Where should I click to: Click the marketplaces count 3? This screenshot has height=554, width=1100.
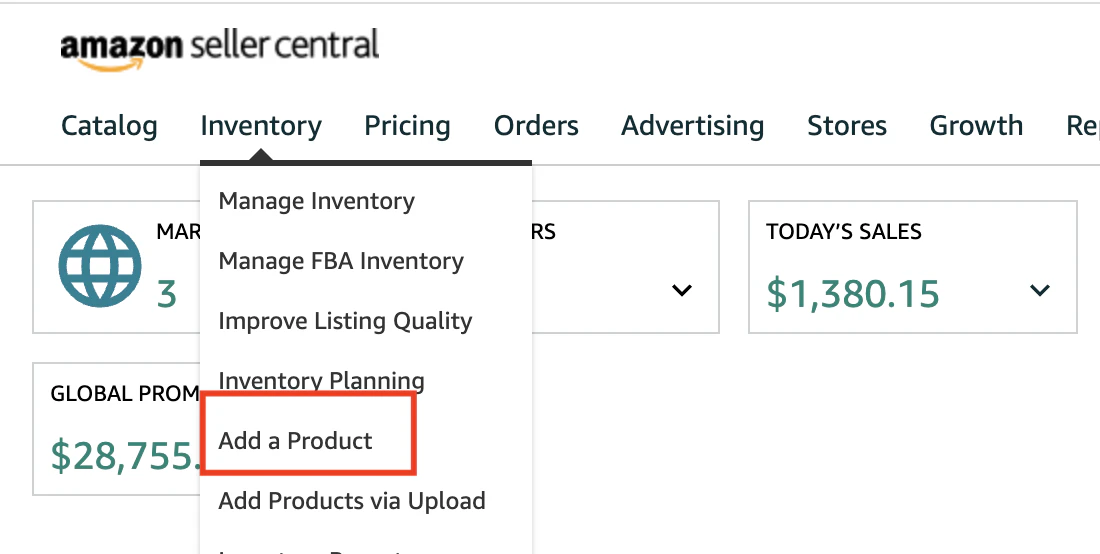tap(166, 295)
